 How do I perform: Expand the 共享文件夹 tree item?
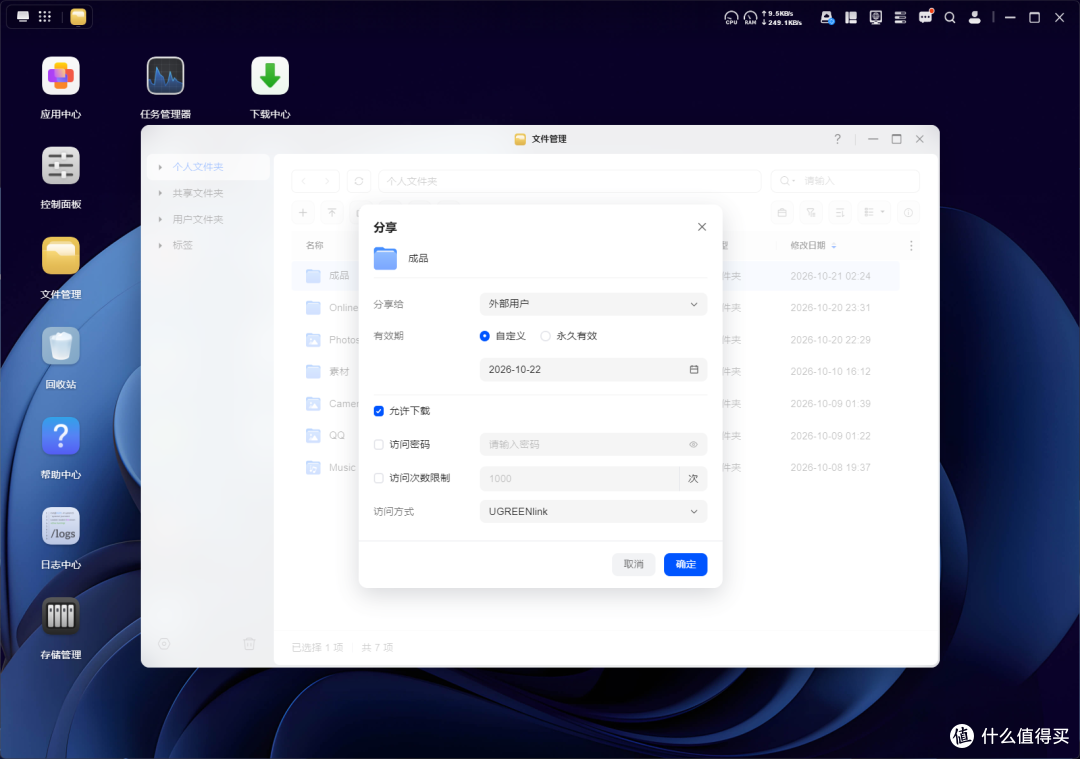[160, 194]
